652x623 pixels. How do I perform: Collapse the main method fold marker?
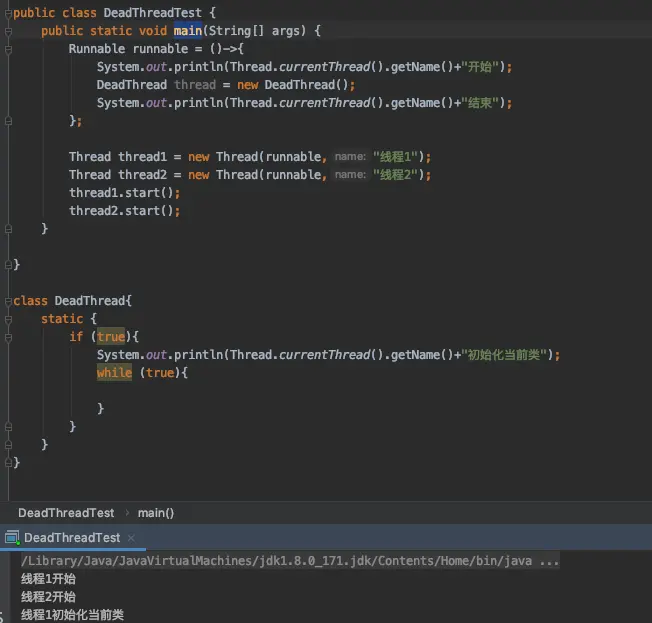coord(8,31)
